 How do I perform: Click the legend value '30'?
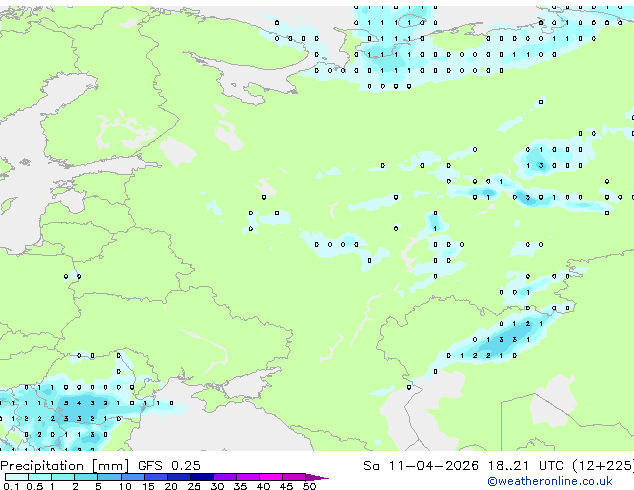click(217, 486)
